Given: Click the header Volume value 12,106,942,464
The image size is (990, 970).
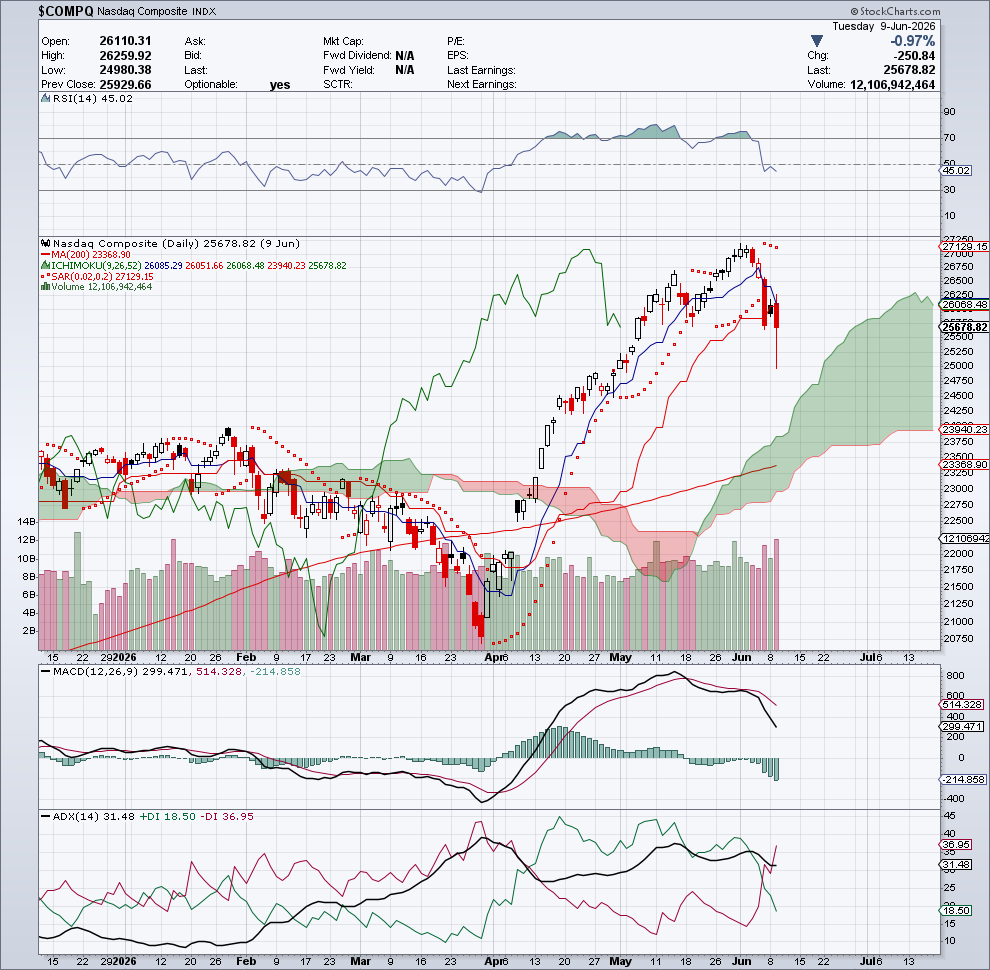Looking at the screenshot, I should (x=892, y=85).
